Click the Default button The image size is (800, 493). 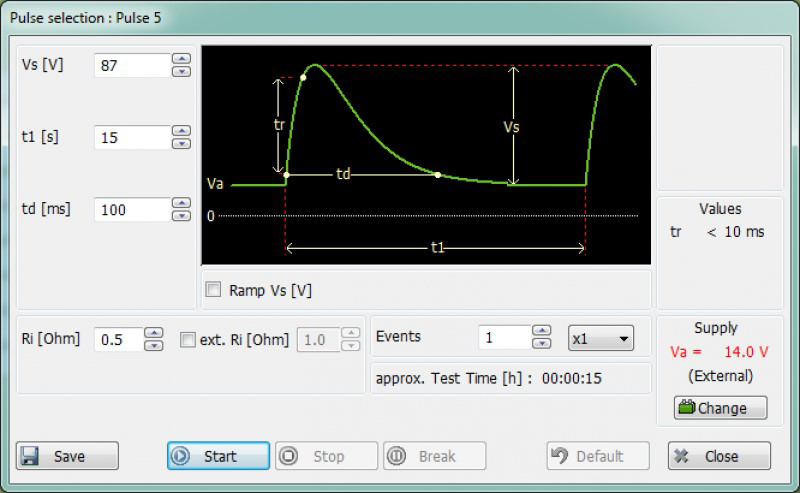pyautogui.click(x=598, y=456)
